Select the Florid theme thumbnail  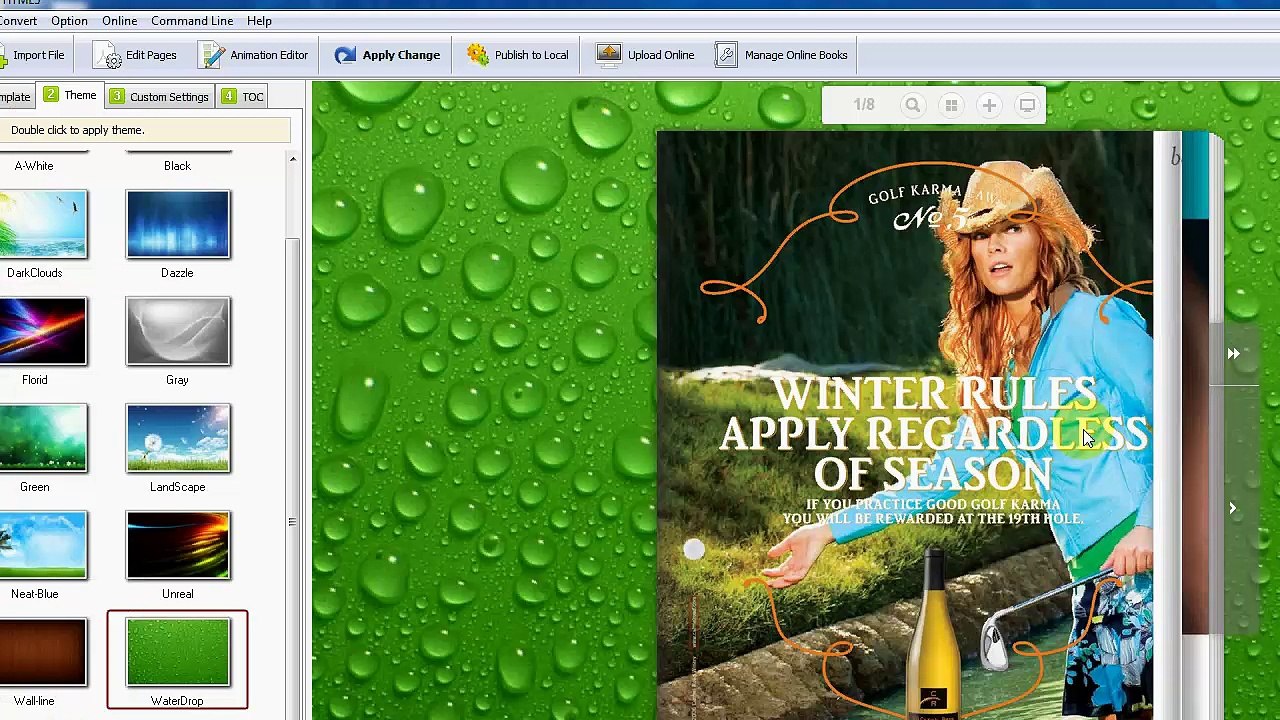pos(43,332)
